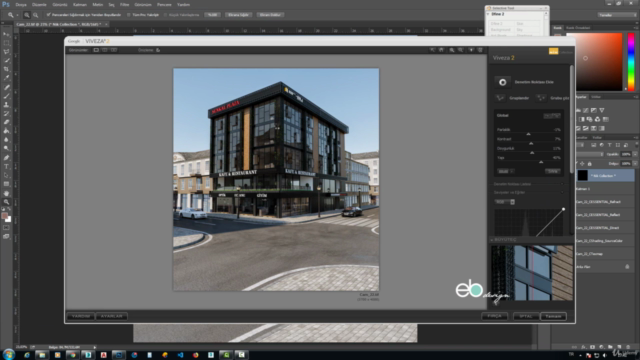This screenshot has height=360, width=640.
Task: Open the Yardım menu
Action: pyautogui.click(x=183, y=4)
